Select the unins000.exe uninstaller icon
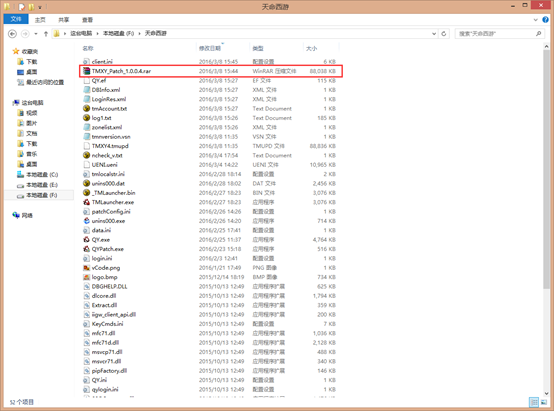 [87, 221]
